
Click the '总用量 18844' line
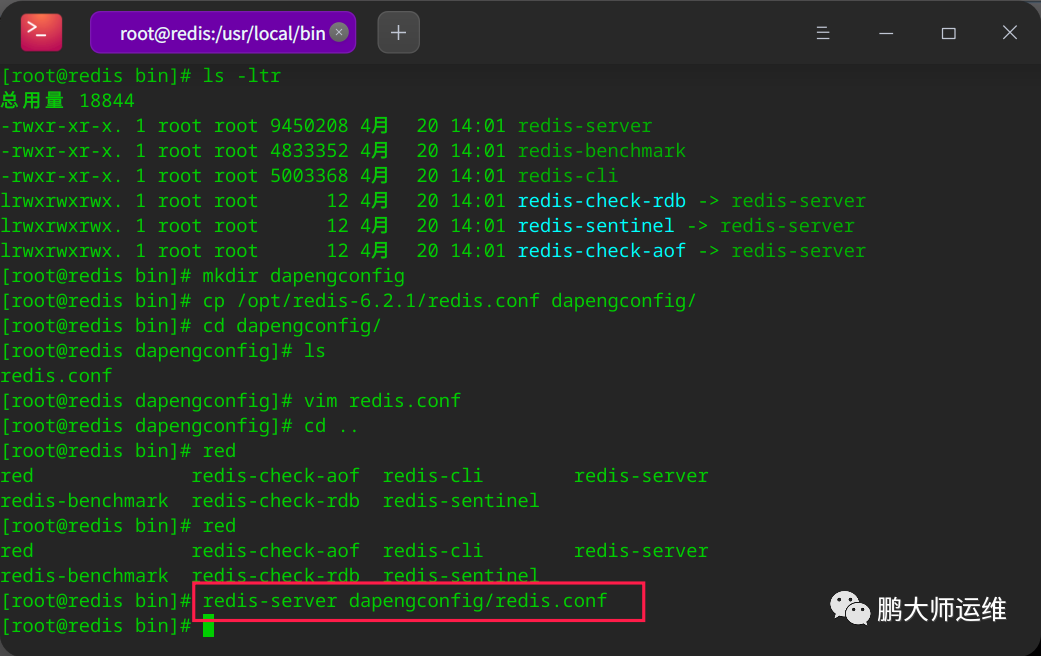pyautogui.click(x=68, y=100)
